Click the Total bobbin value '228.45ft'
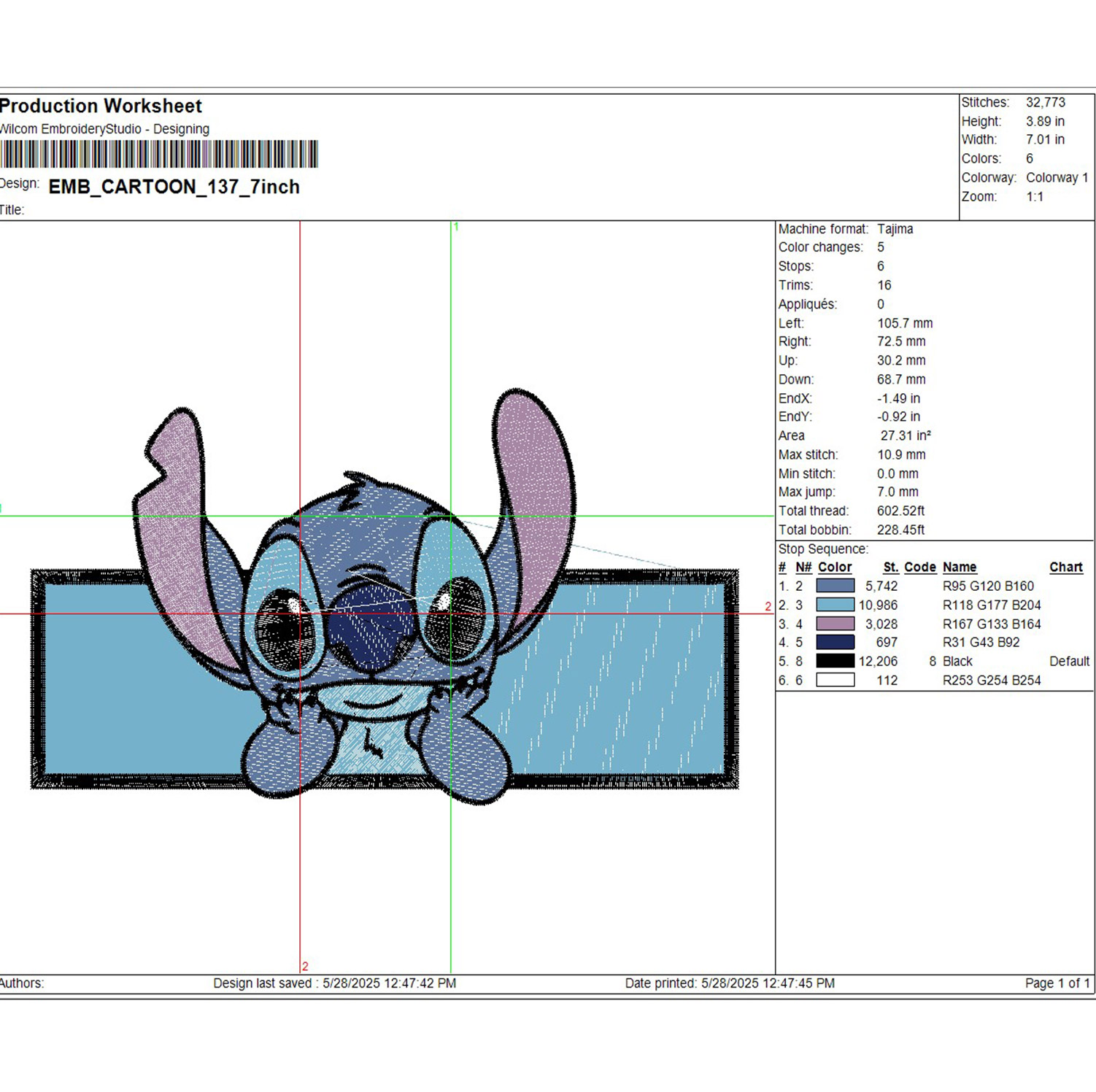 click(900, 530)
